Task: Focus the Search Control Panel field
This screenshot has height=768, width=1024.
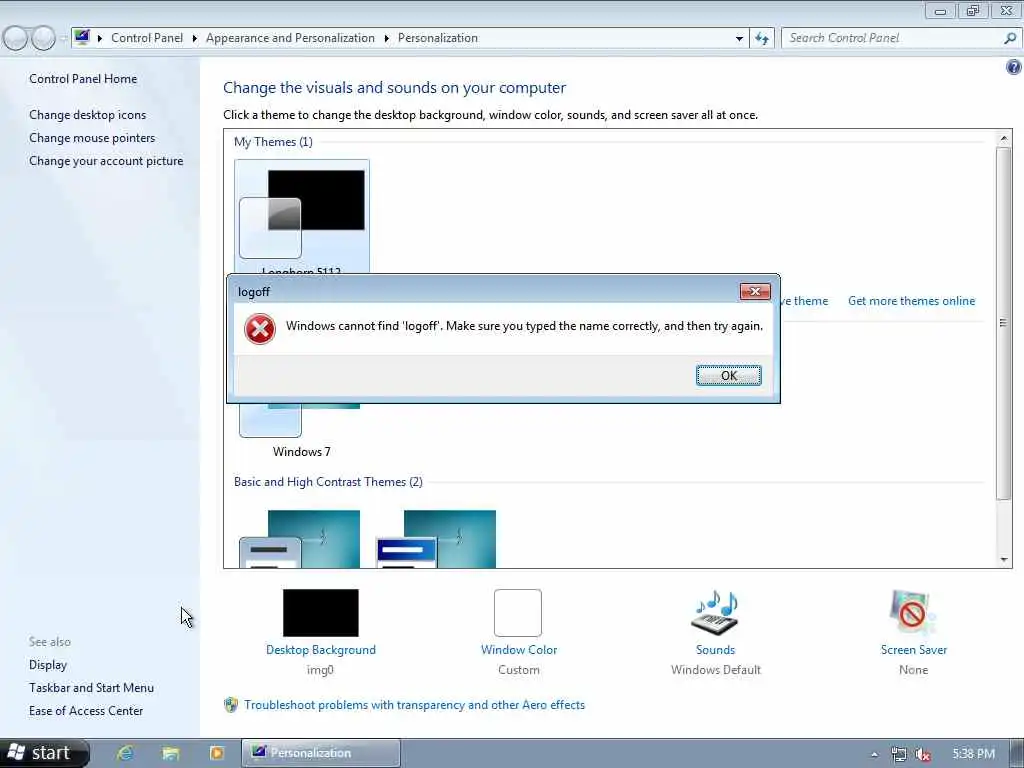Action: (892, 38)
